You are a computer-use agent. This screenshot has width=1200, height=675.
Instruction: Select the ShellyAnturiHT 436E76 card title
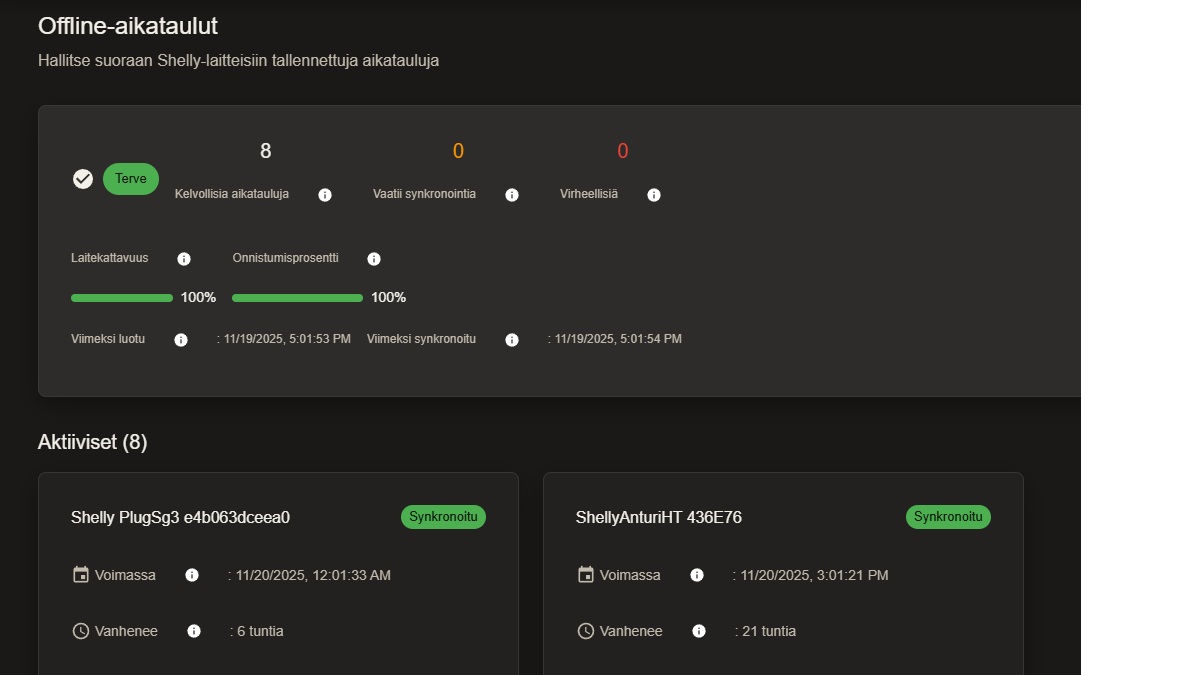click(658, 518)
